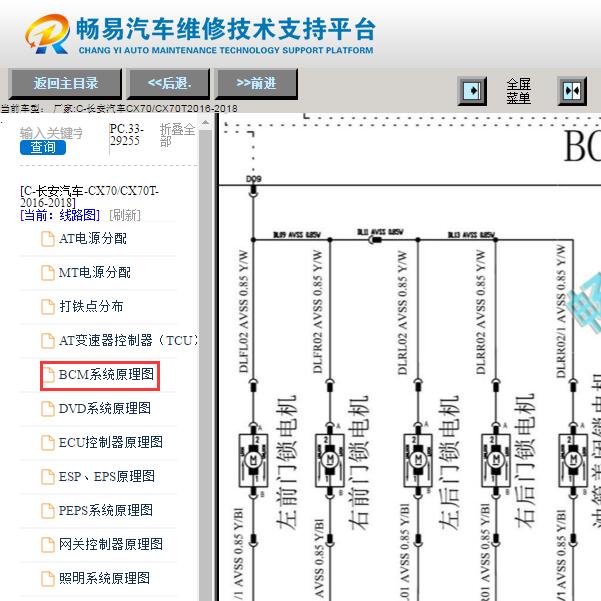Viewport: 601px width, 601px height.
Task: Select BCM系统原理图 entry
Action: (106, 374)
